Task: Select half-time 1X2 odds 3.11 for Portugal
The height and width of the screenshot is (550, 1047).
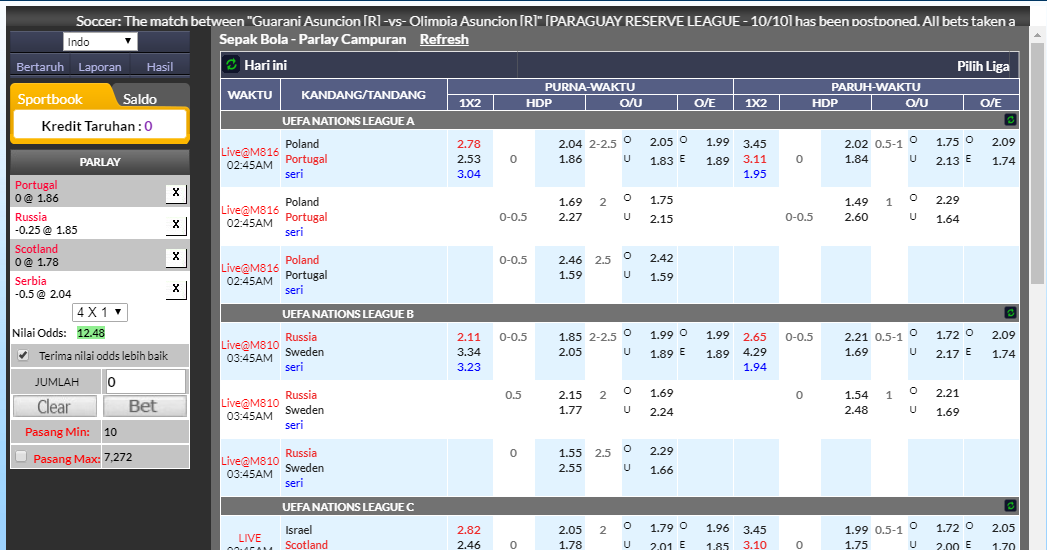Action: (755, 159)
